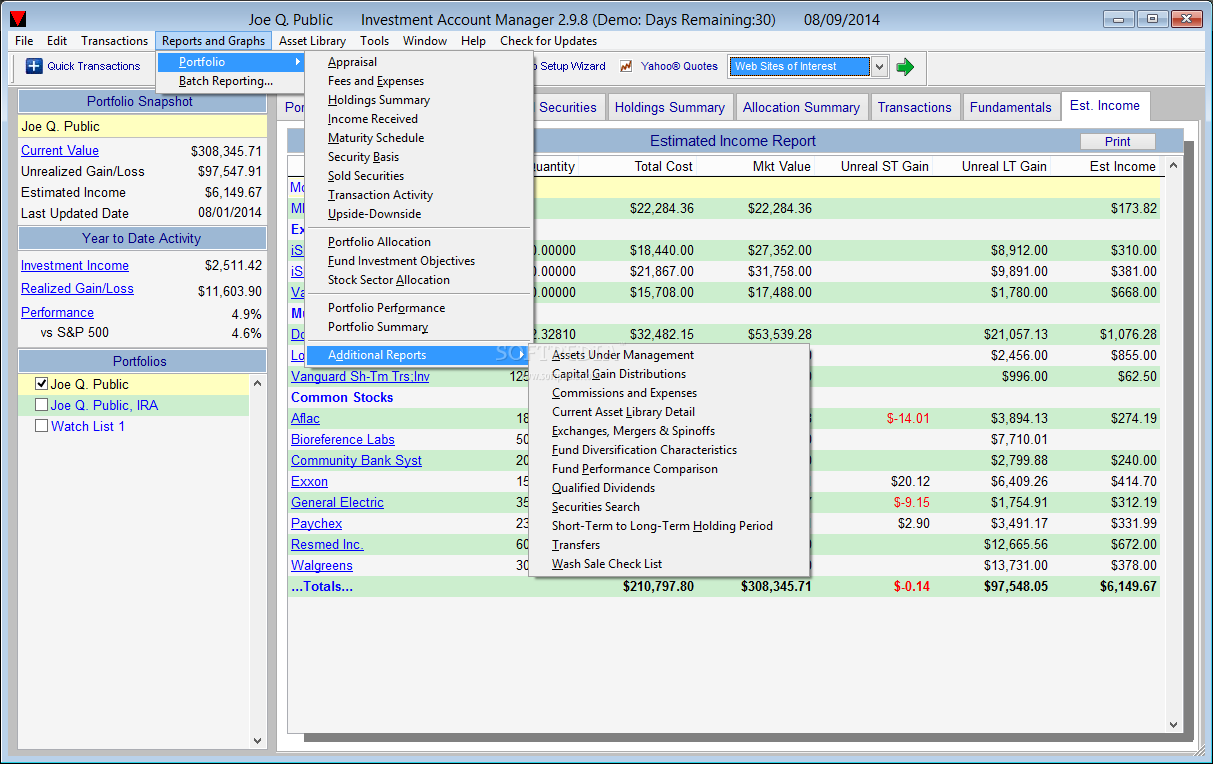Image resolution: width=1213 pixels, height=764 pixels.
Task: Select Capital Gain Distributions report
Action: pos(619,374)
